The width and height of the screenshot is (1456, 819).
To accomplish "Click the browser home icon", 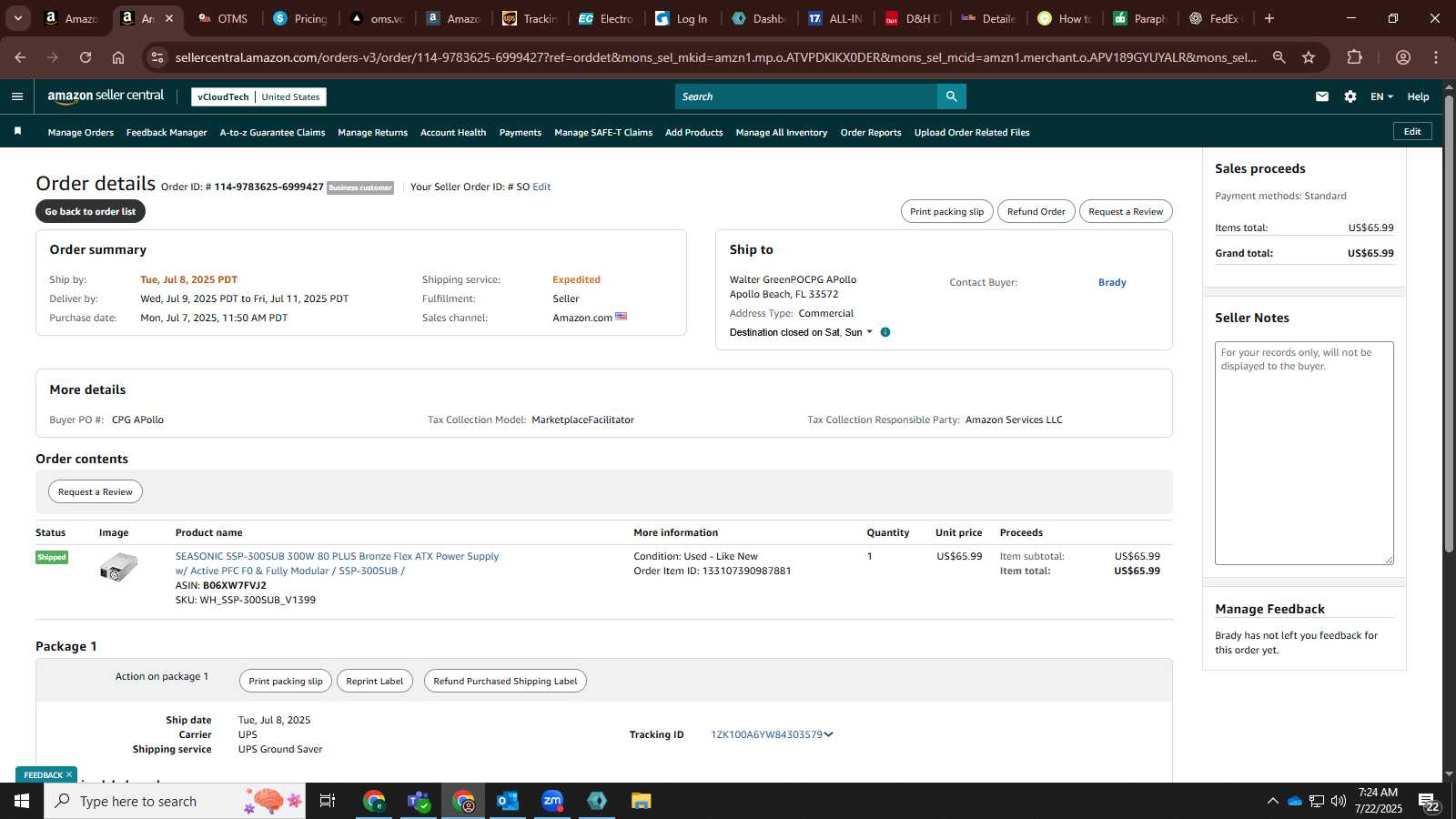I will point(118,57).
